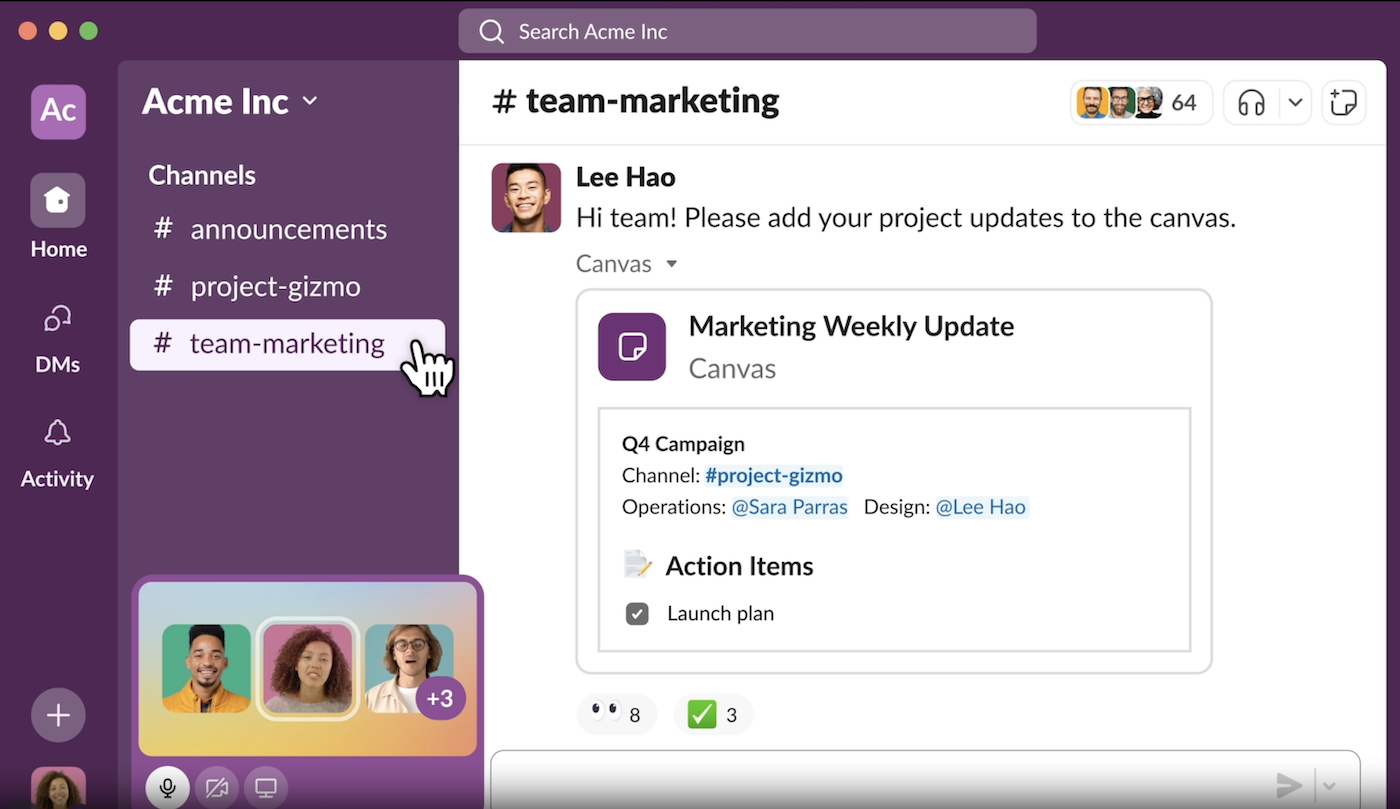
Task: Click the team-marketing channel title
Action: point(636,101)
